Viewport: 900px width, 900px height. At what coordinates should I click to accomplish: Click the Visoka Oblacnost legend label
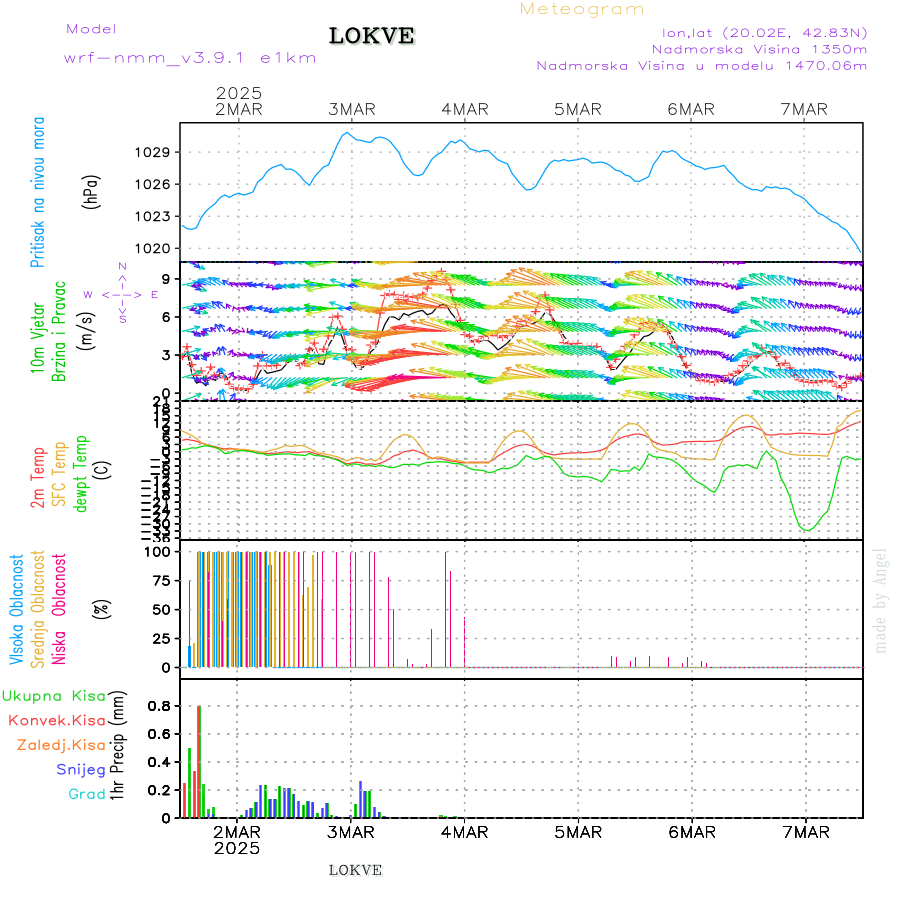17,610
